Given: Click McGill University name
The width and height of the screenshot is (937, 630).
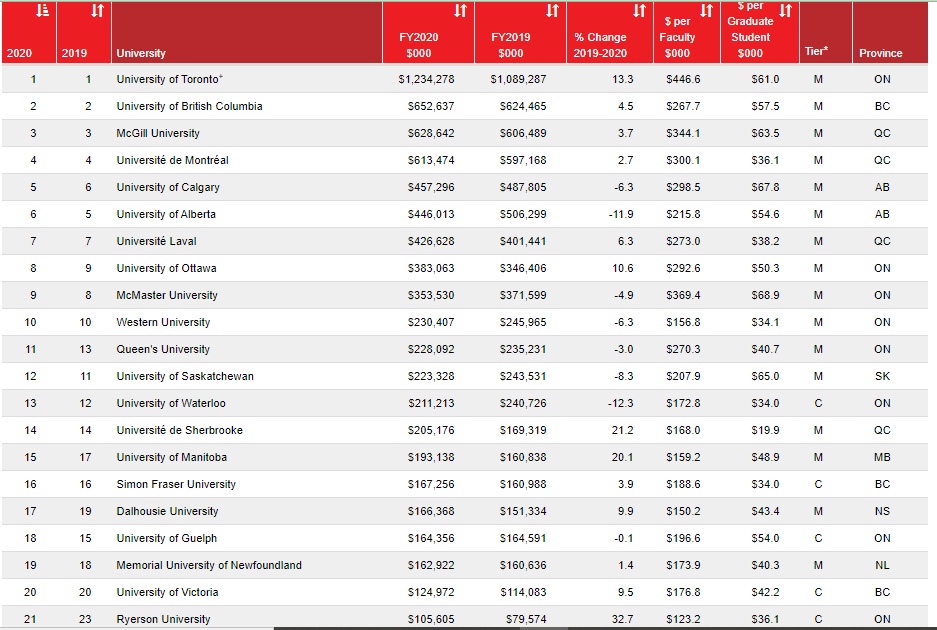Looking at the screenshot, I should pyautogui.click(x=158, y=133).
